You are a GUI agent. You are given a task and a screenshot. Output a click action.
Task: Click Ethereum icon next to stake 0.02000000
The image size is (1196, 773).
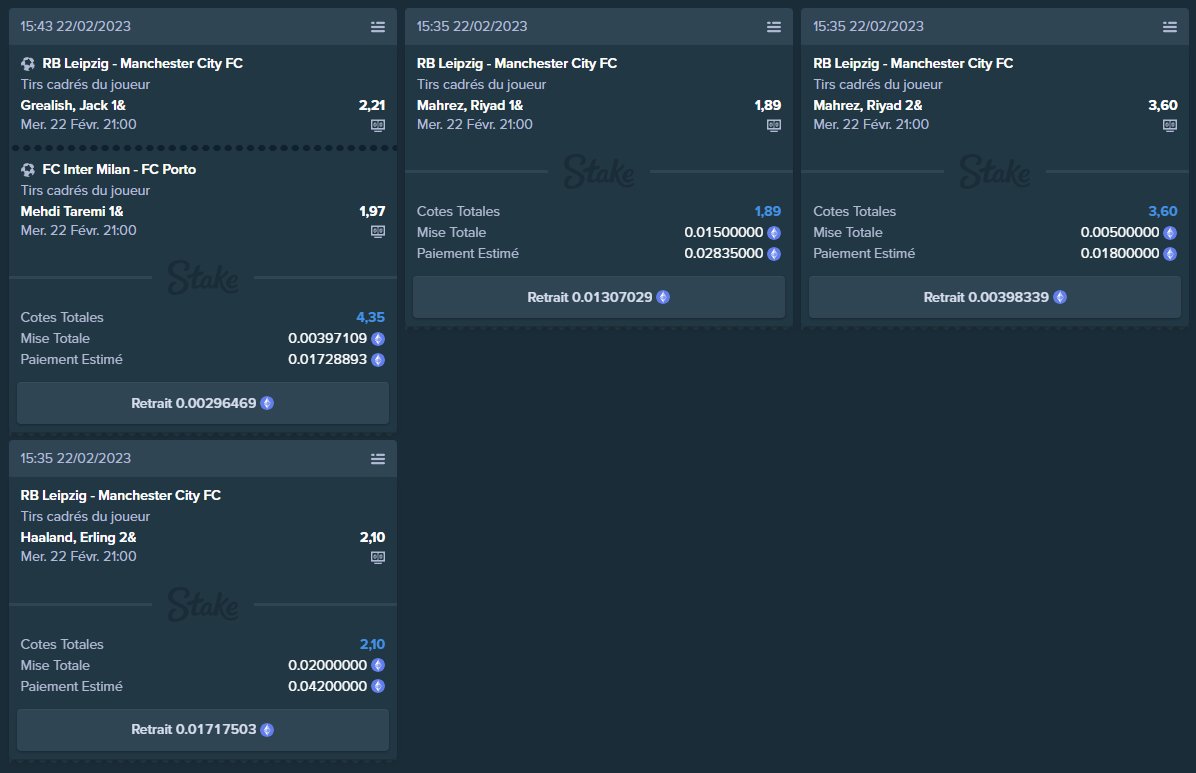378,665
